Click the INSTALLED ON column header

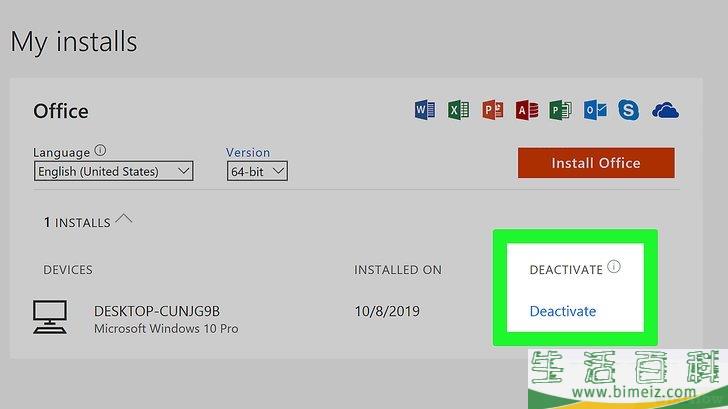[398, 270]
